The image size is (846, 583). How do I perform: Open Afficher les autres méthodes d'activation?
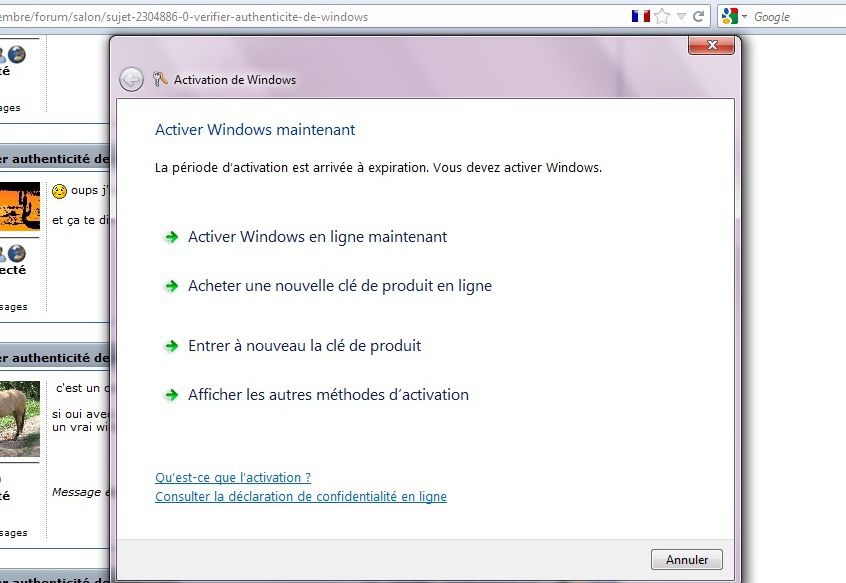click(x=328, y=395)
